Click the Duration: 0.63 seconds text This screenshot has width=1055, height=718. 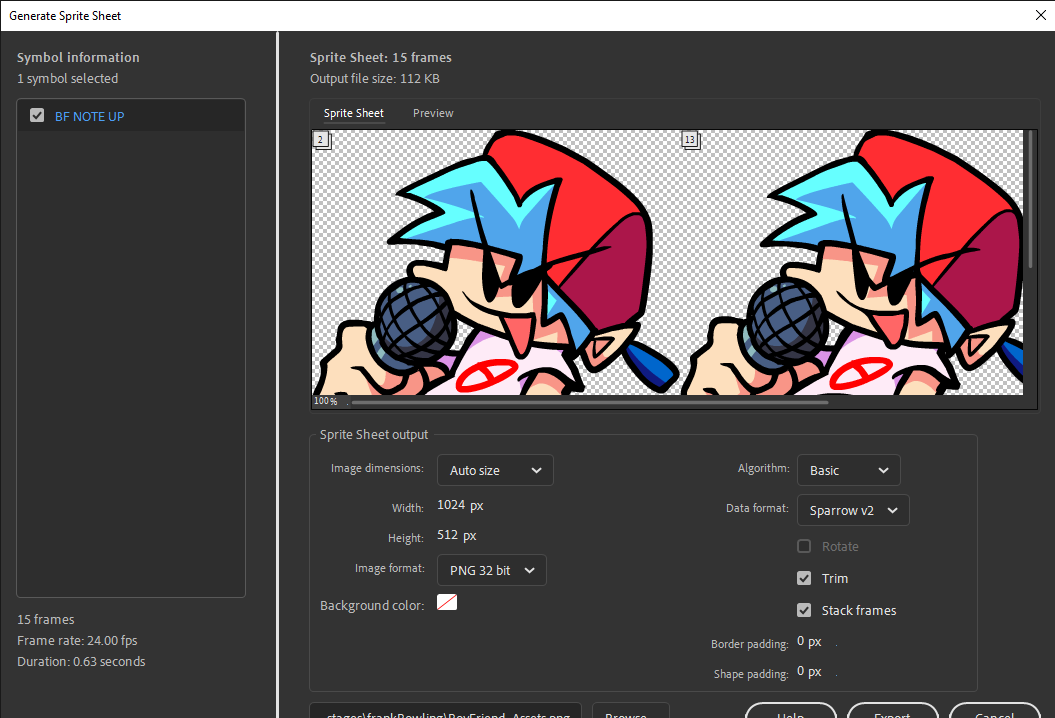[81, 661]
